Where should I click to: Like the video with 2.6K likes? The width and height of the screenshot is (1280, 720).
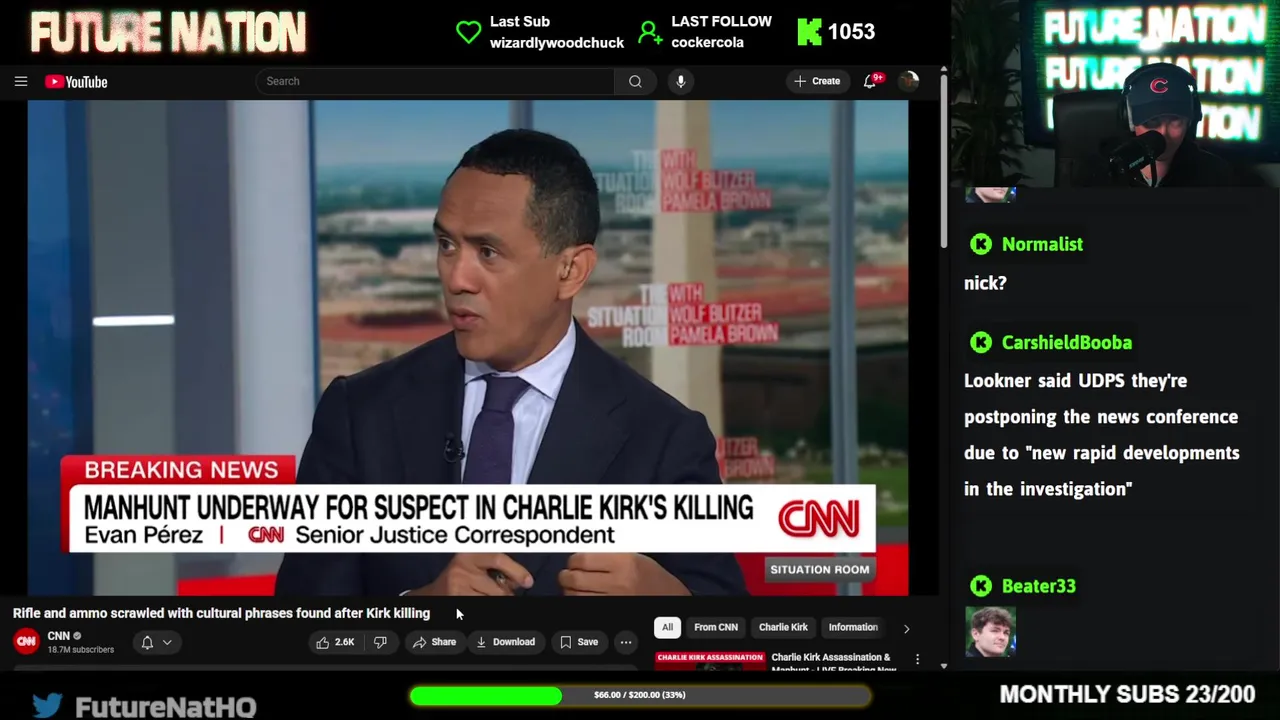(x=336, y=642)
